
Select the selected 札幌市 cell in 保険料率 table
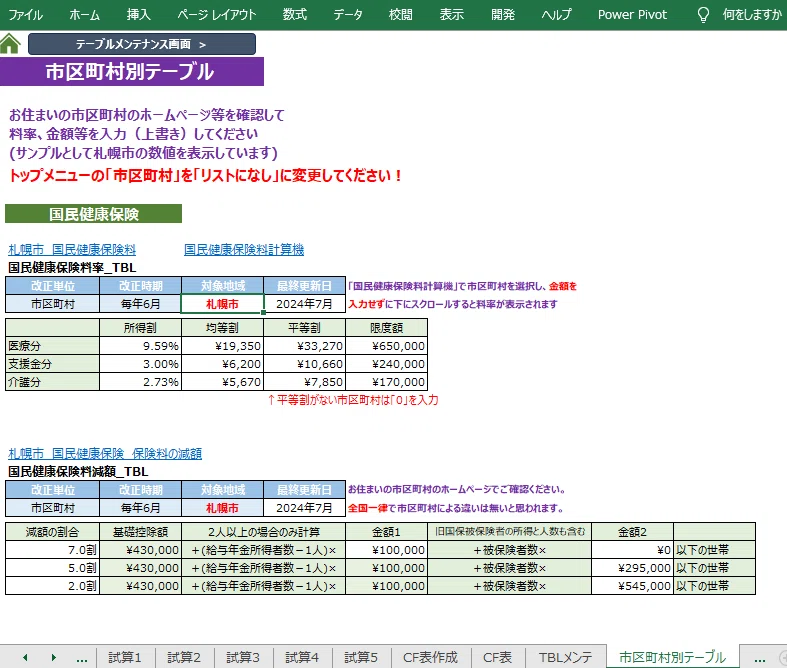coord(222,304)
